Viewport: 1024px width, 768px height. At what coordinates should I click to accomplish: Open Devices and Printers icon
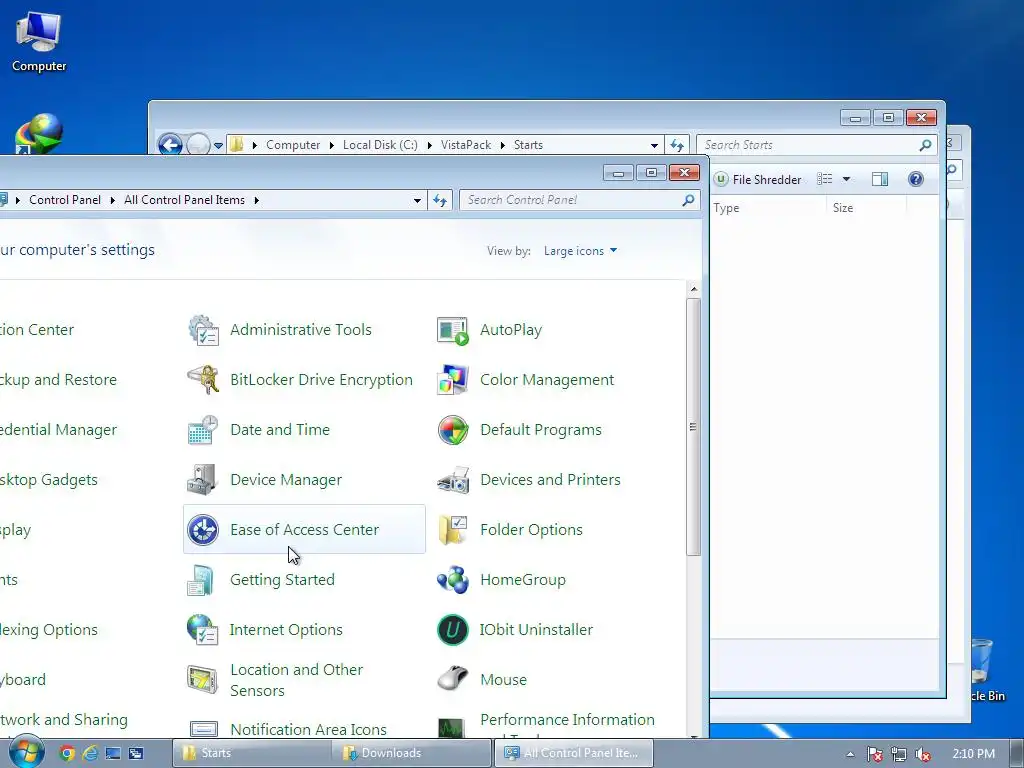point(453,479)
